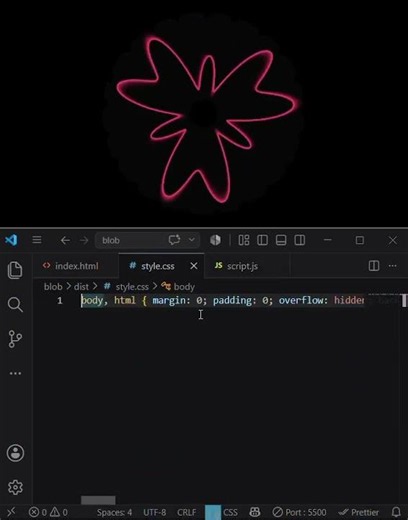Go forward with the right arrow
The width and height of the screenshot is (408, 520).
84,240
